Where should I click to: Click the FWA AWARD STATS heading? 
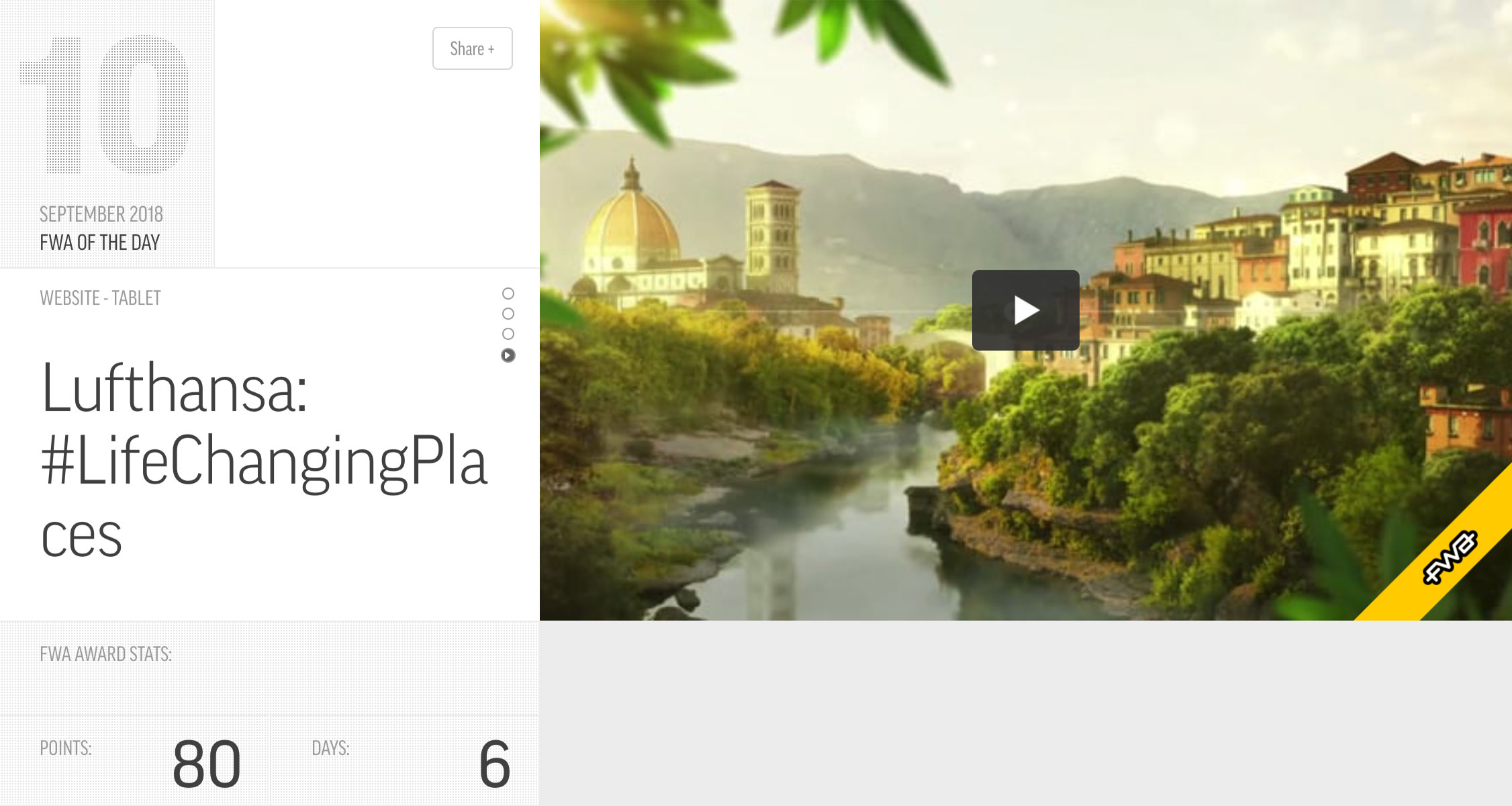coord(106,654)
